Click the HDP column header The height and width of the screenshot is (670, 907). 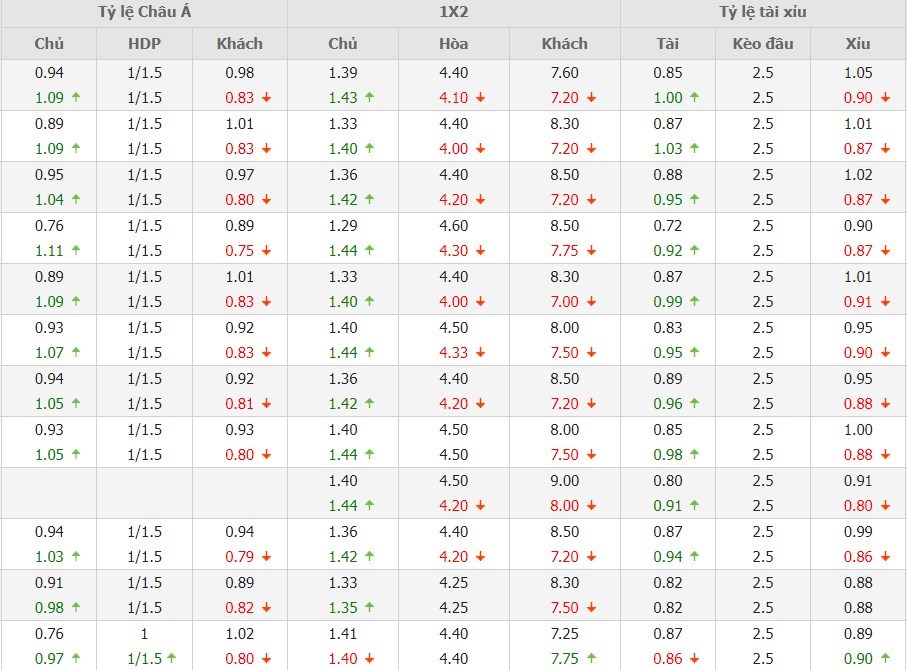144,44
